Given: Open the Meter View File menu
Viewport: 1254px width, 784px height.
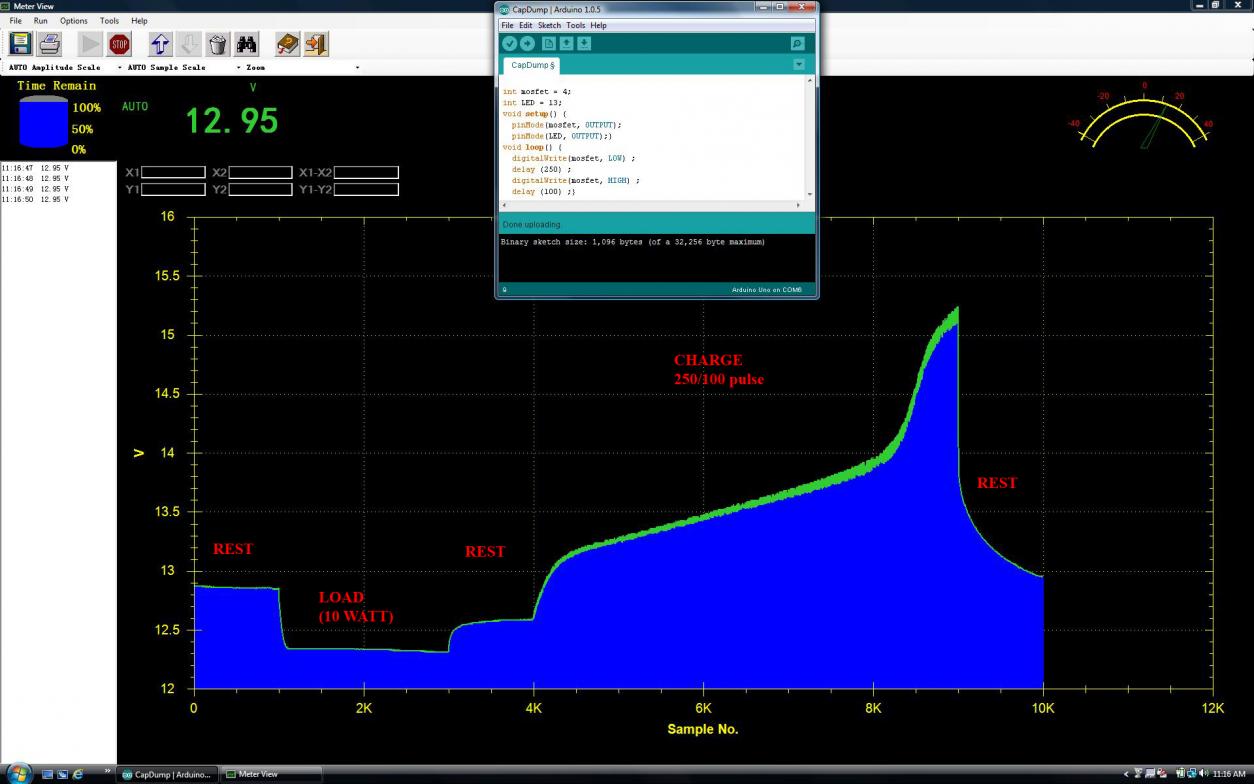Looking at the screenshot, I should click(15, 20).
